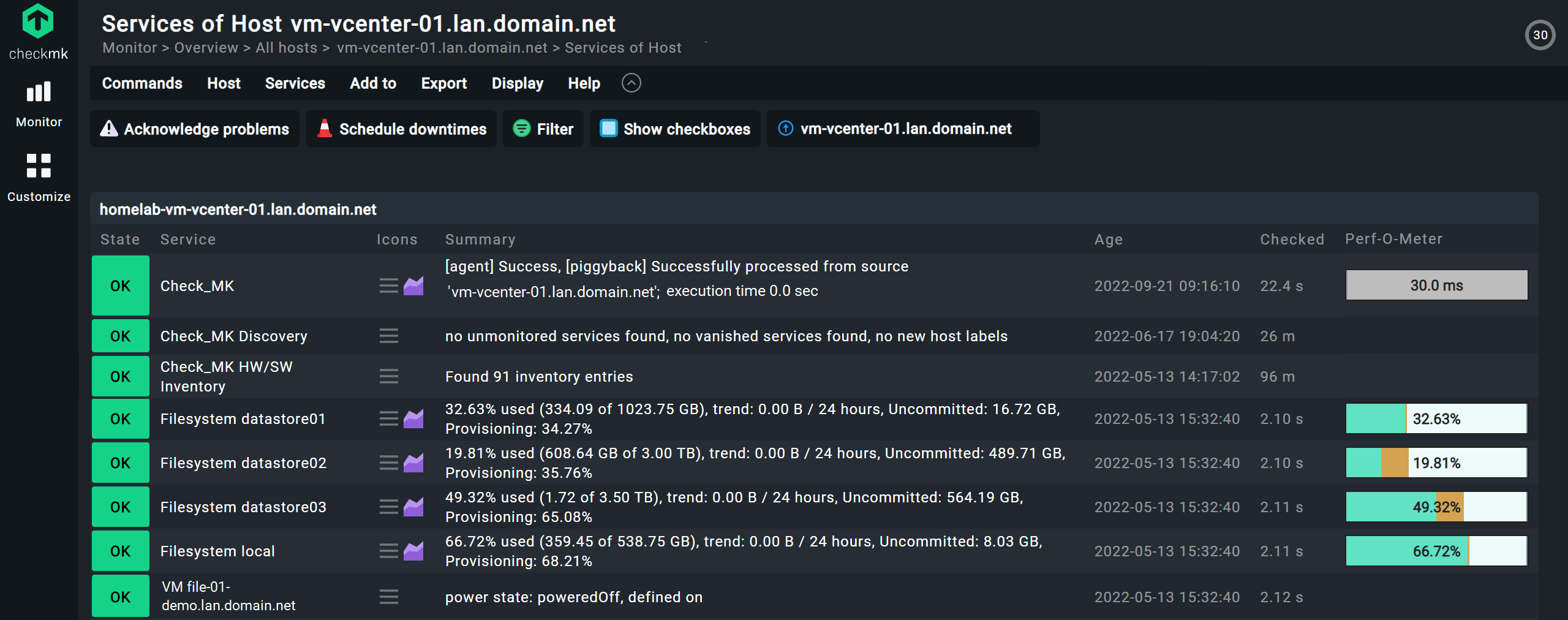Open the action menu for Check_MK Discovery
Image resolution: width=1568 pixels, height=620 pixels.
(x=388, y=336)
